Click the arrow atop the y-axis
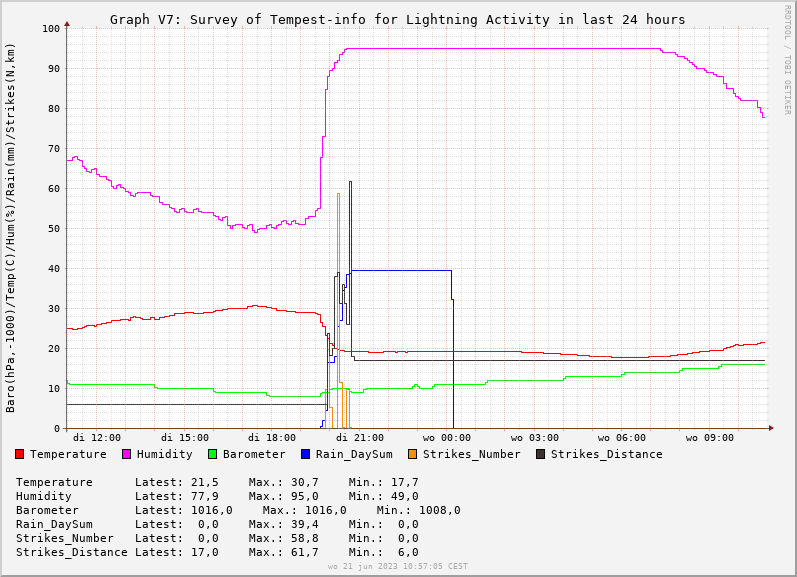This screenshot has height=577, width=797. pyautogui.click(x=67, y=22)
